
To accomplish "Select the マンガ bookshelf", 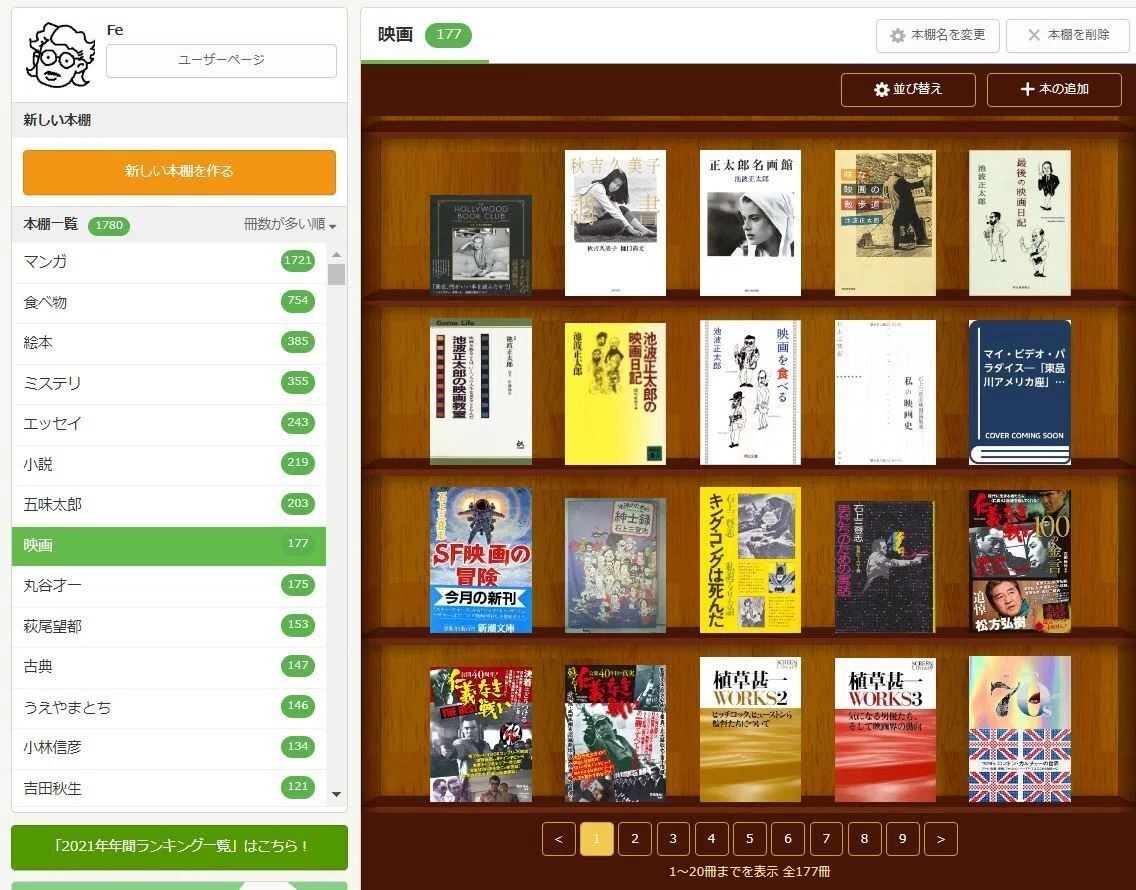I will pyautogui.click(x=169, y=262).
